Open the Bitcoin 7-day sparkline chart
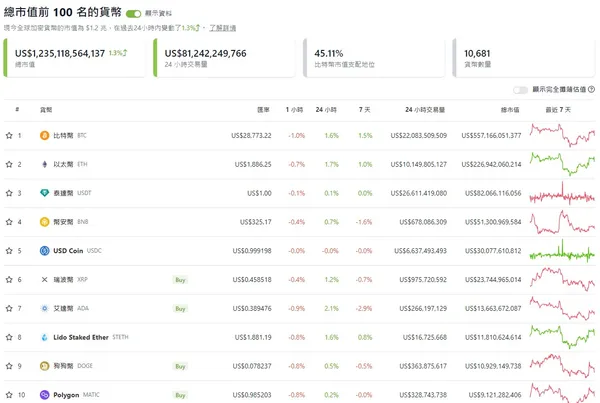 [x=562, y=135]
